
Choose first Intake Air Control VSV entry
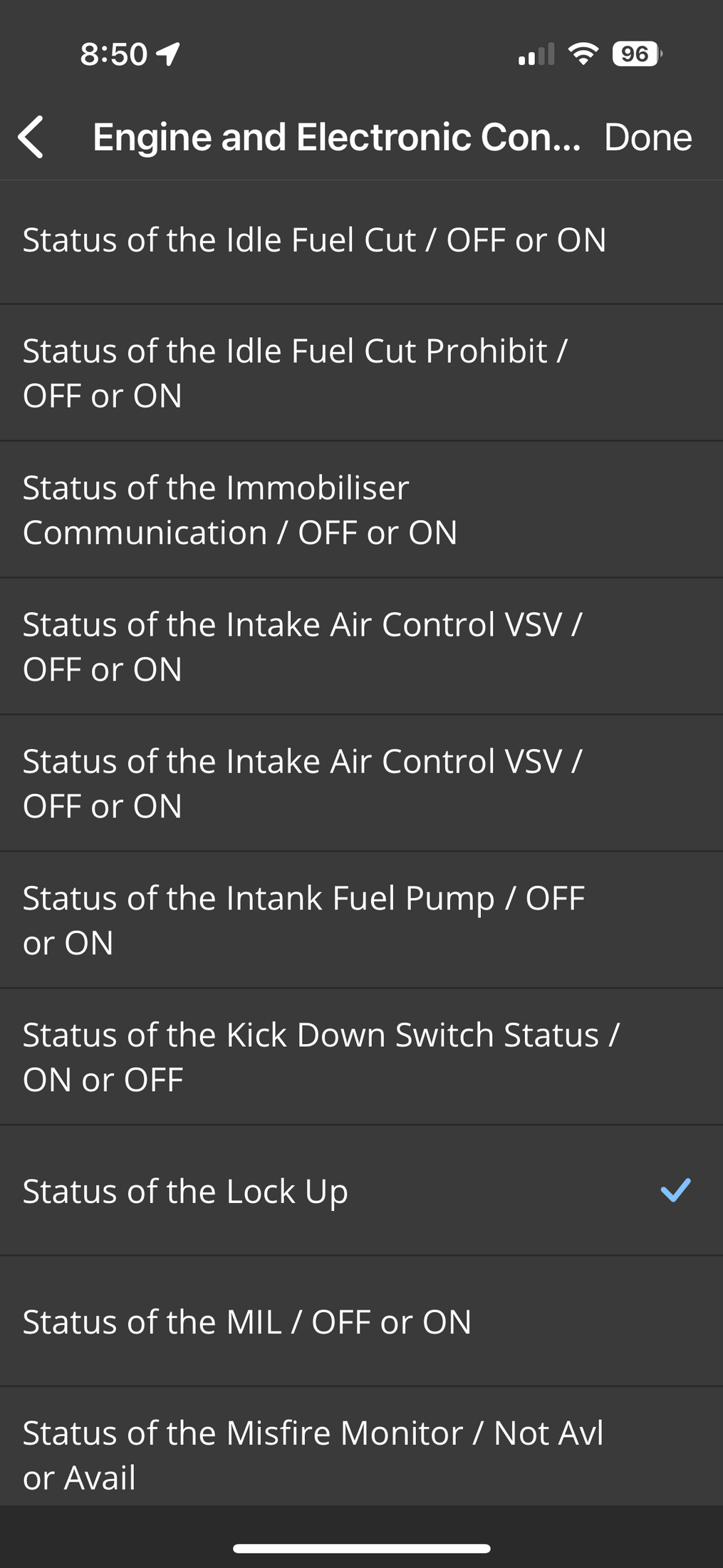pos(361,646)
